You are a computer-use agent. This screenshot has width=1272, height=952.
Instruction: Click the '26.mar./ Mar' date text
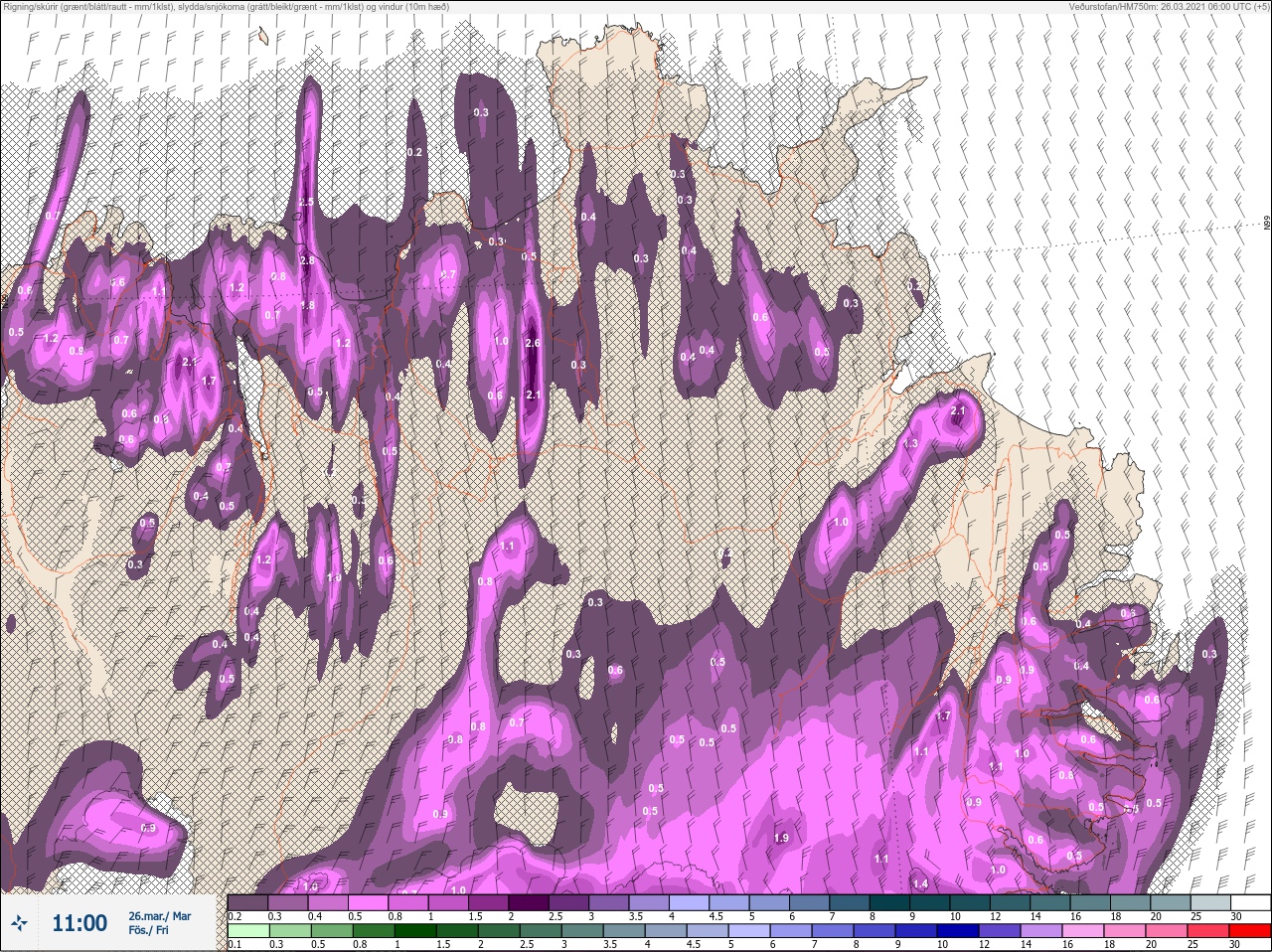(159, 916)
